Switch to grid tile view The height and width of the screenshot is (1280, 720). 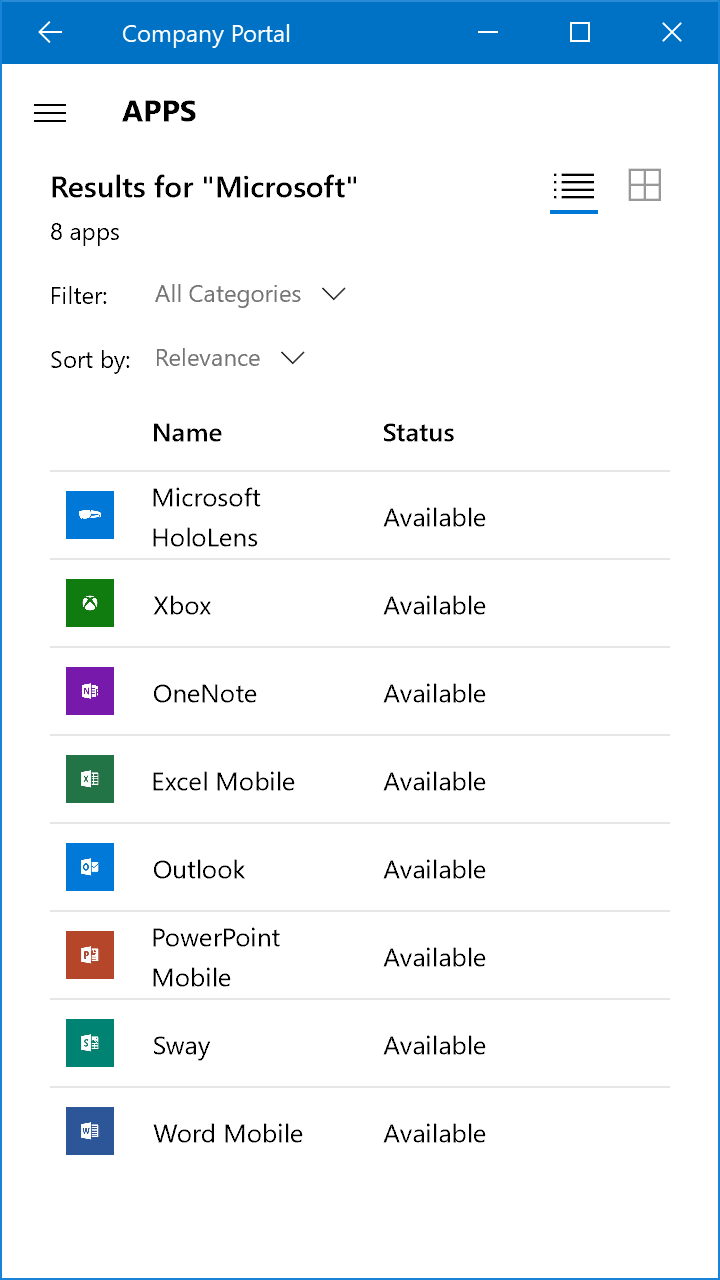(x=645, y=185)
